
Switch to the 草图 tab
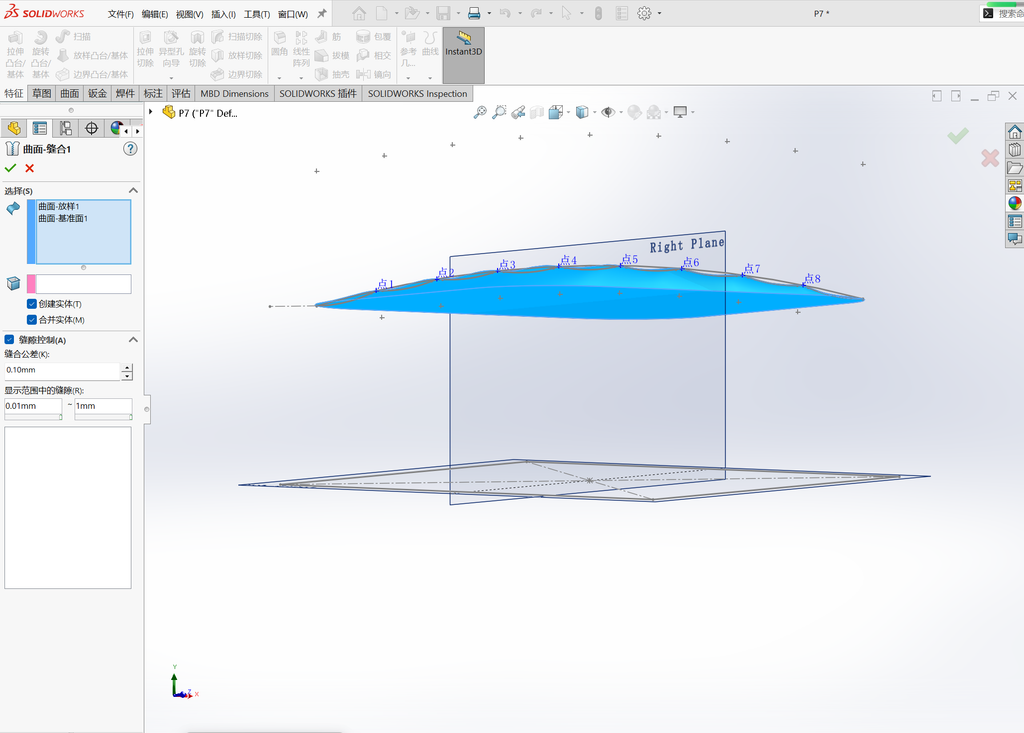tap(41, 93)
